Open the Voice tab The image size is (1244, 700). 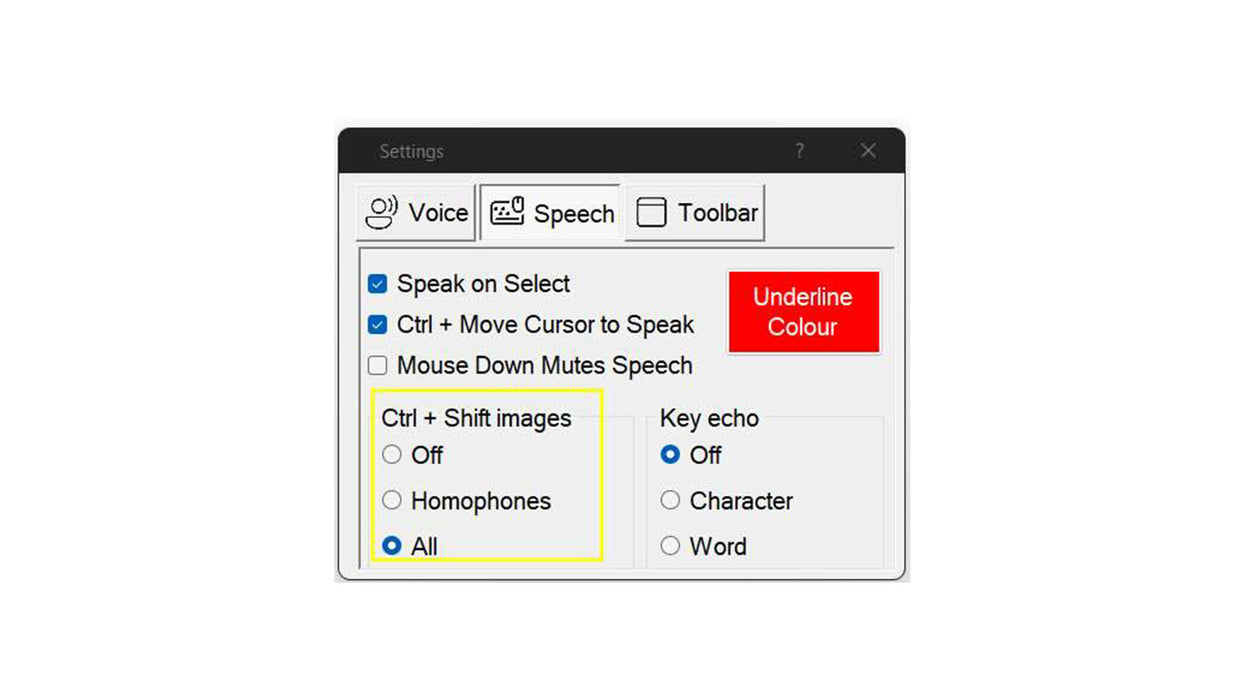point(416,212)
